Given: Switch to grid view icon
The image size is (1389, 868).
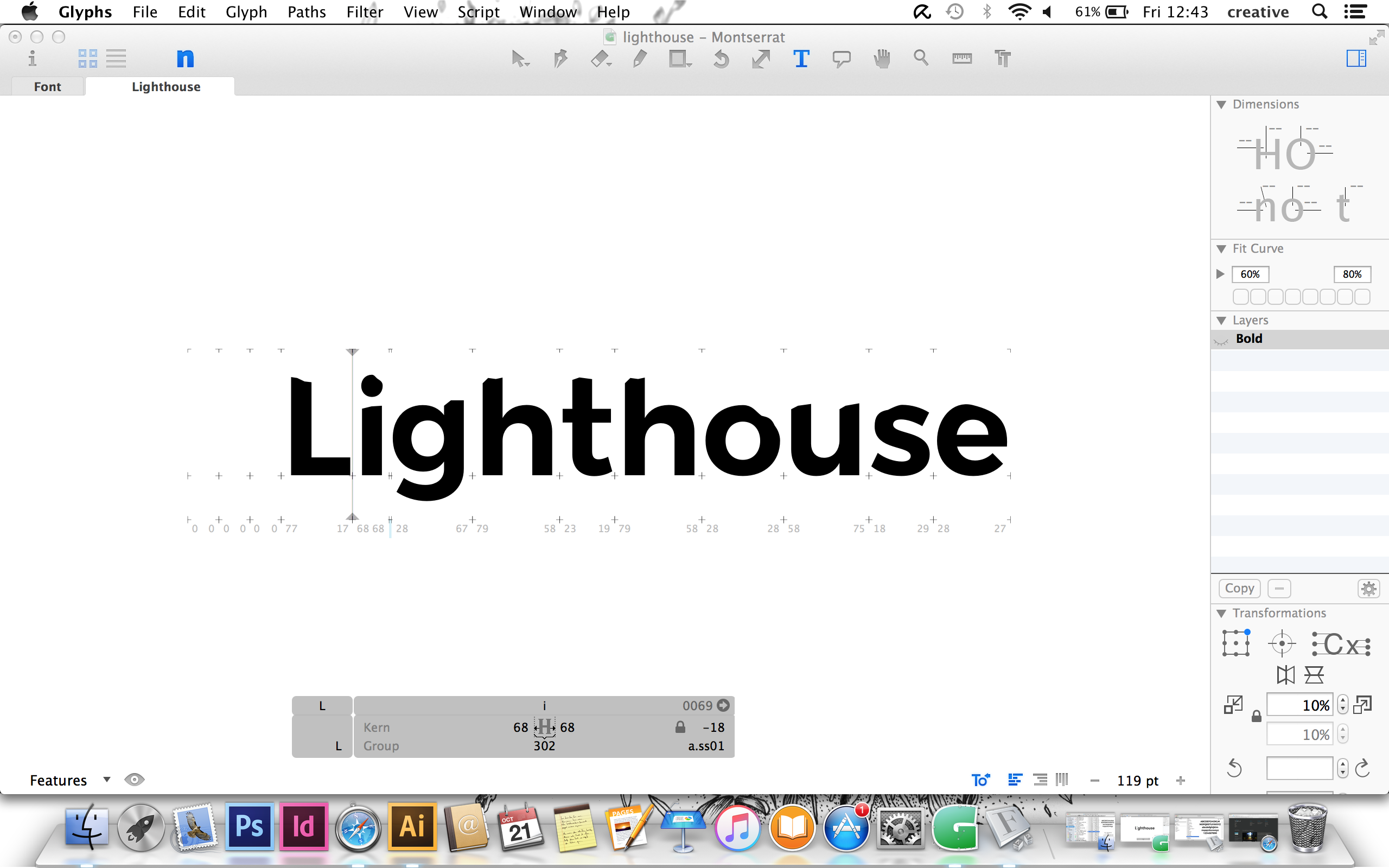Looking at the screenshot, I should point(88,58).
